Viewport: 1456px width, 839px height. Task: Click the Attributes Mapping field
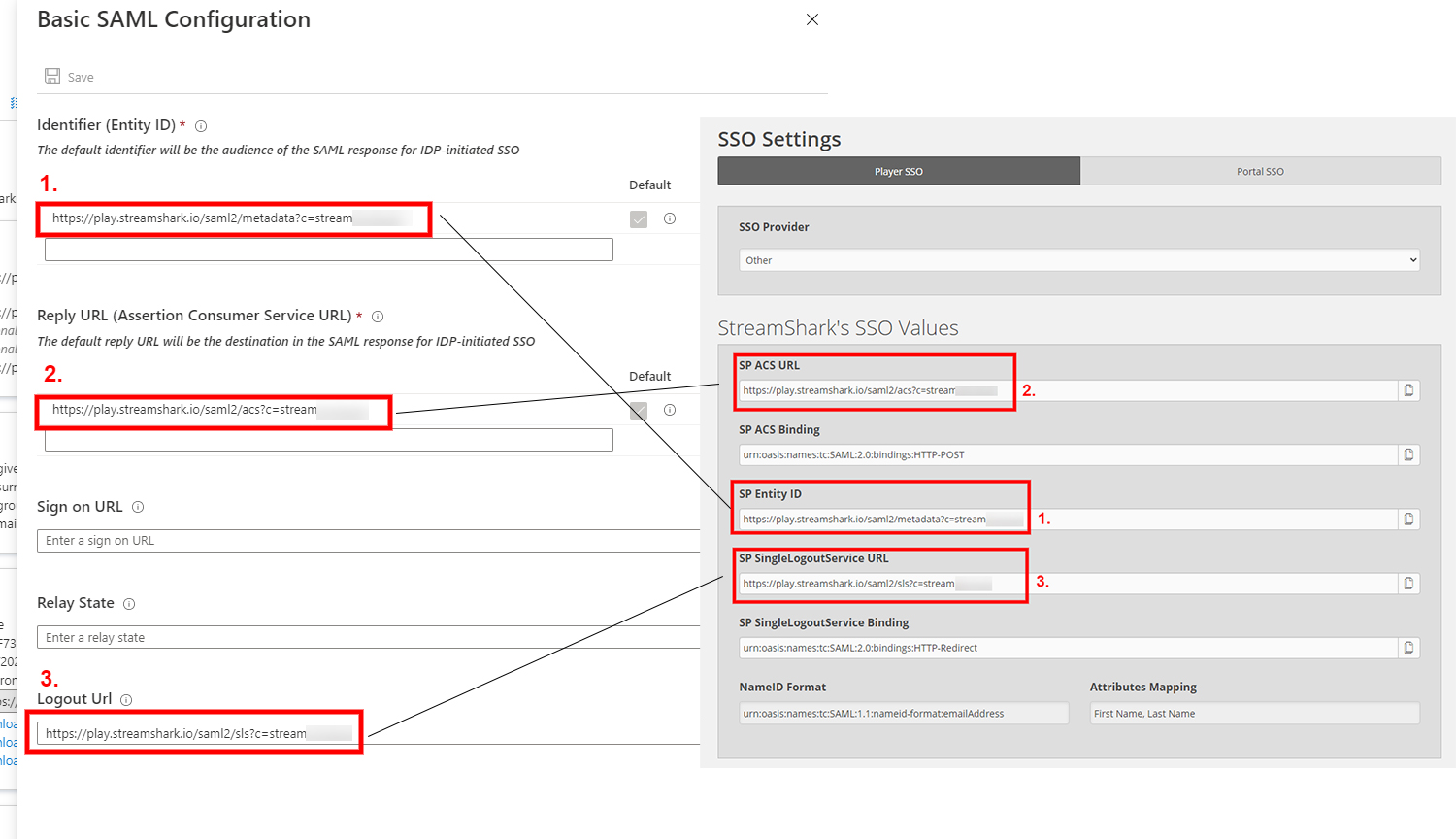click(x=1255, y=713)
